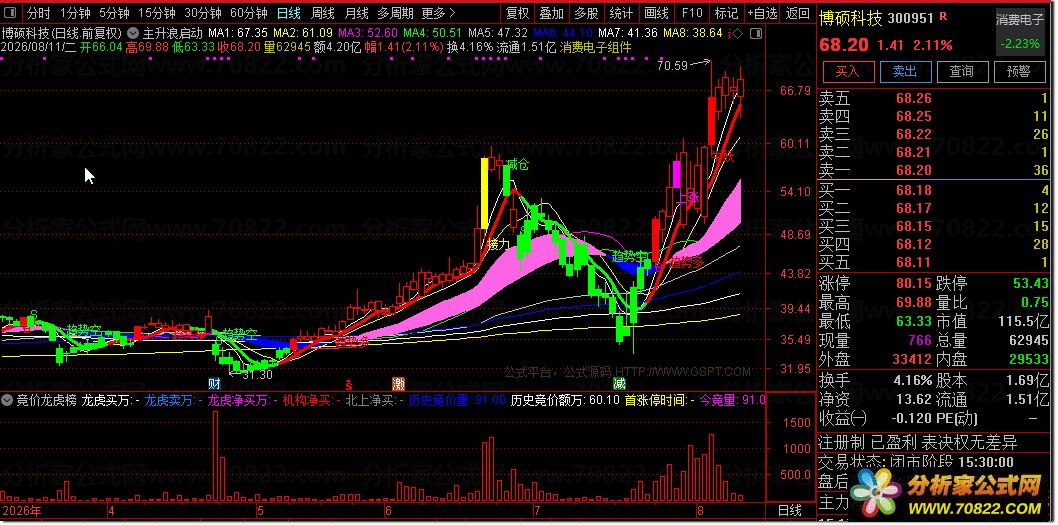This screenshot has height=525, width=1058.
Task: Open 多股 multi-stock view
Action: tap(586, 13)
